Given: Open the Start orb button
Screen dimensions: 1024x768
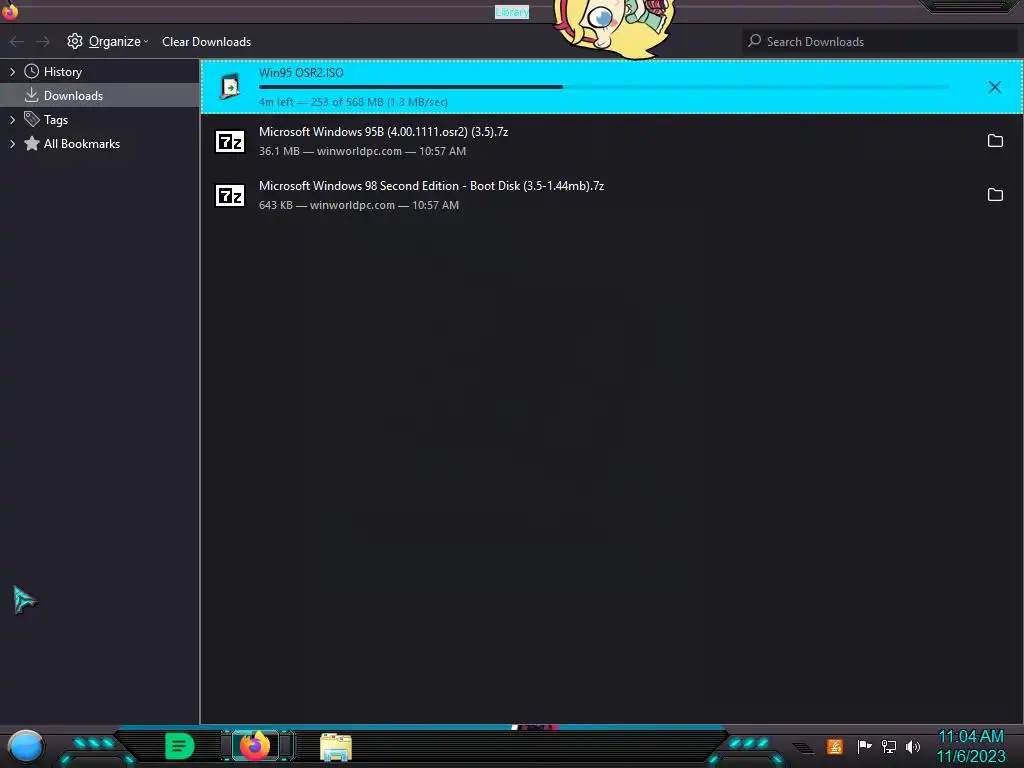Looking at the screenshot, I should (x=25, y=747).
